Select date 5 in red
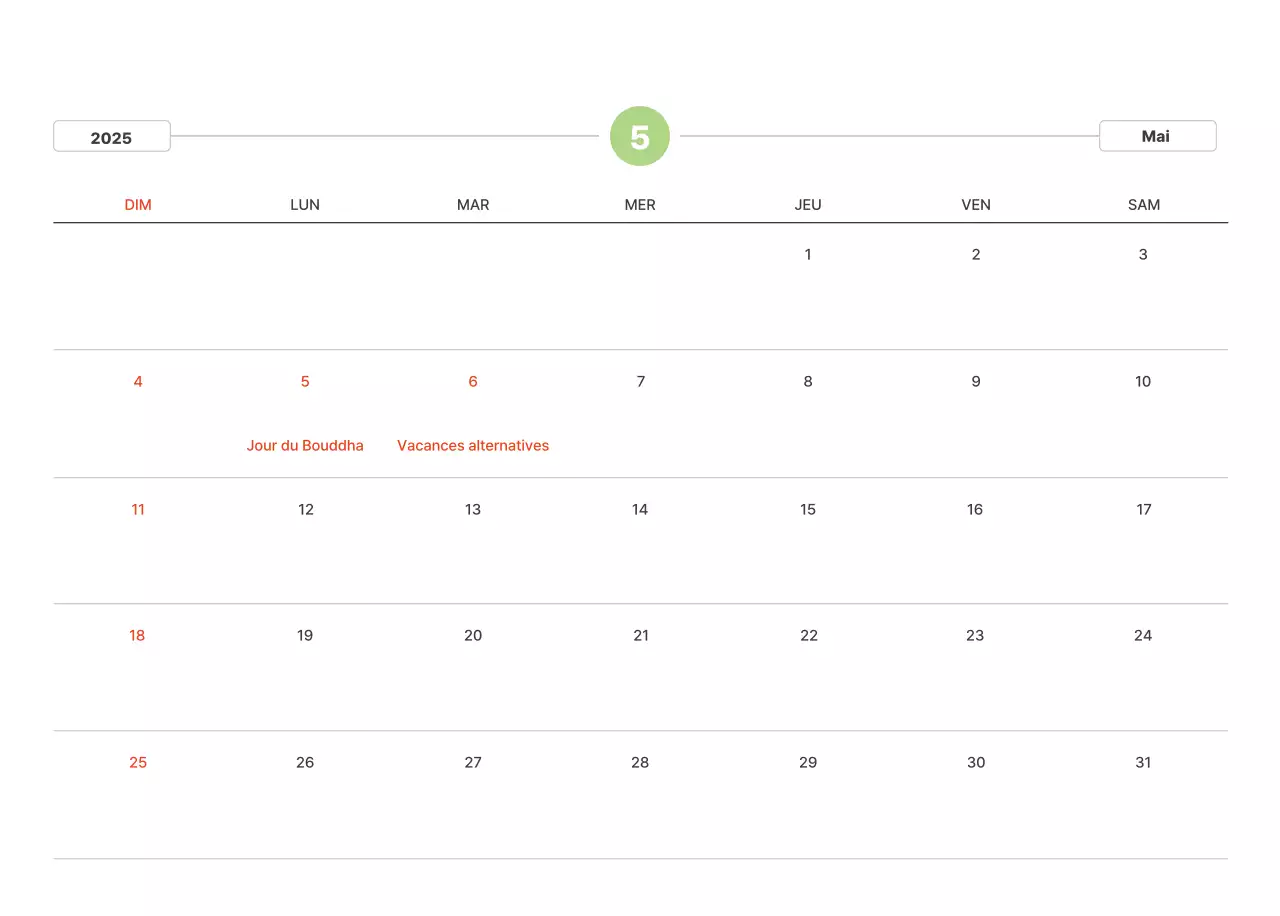This screenshot has height=916, width=1280. click(305, 382)
